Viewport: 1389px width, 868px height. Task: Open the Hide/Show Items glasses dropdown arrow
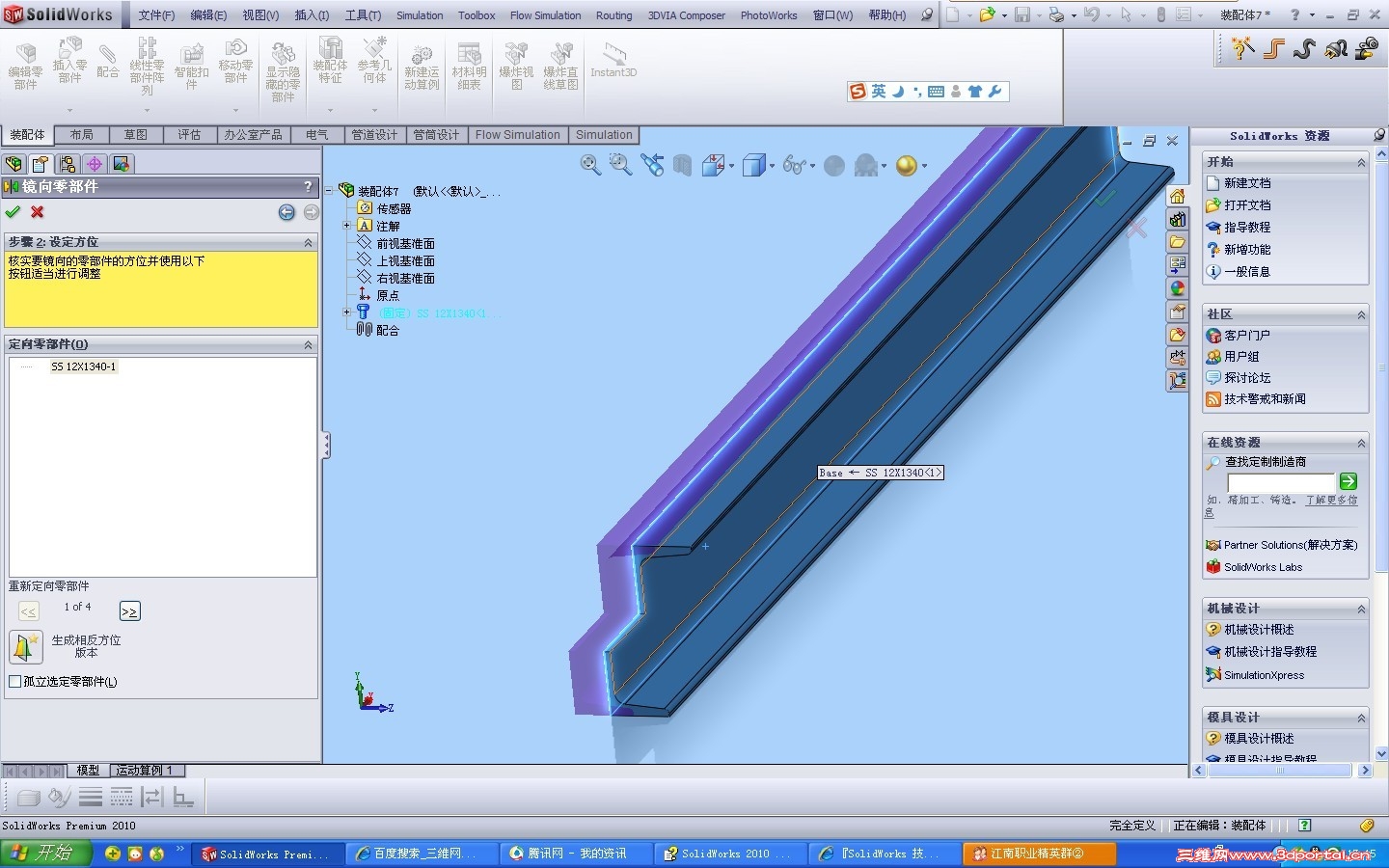click(x=813, y=167)
